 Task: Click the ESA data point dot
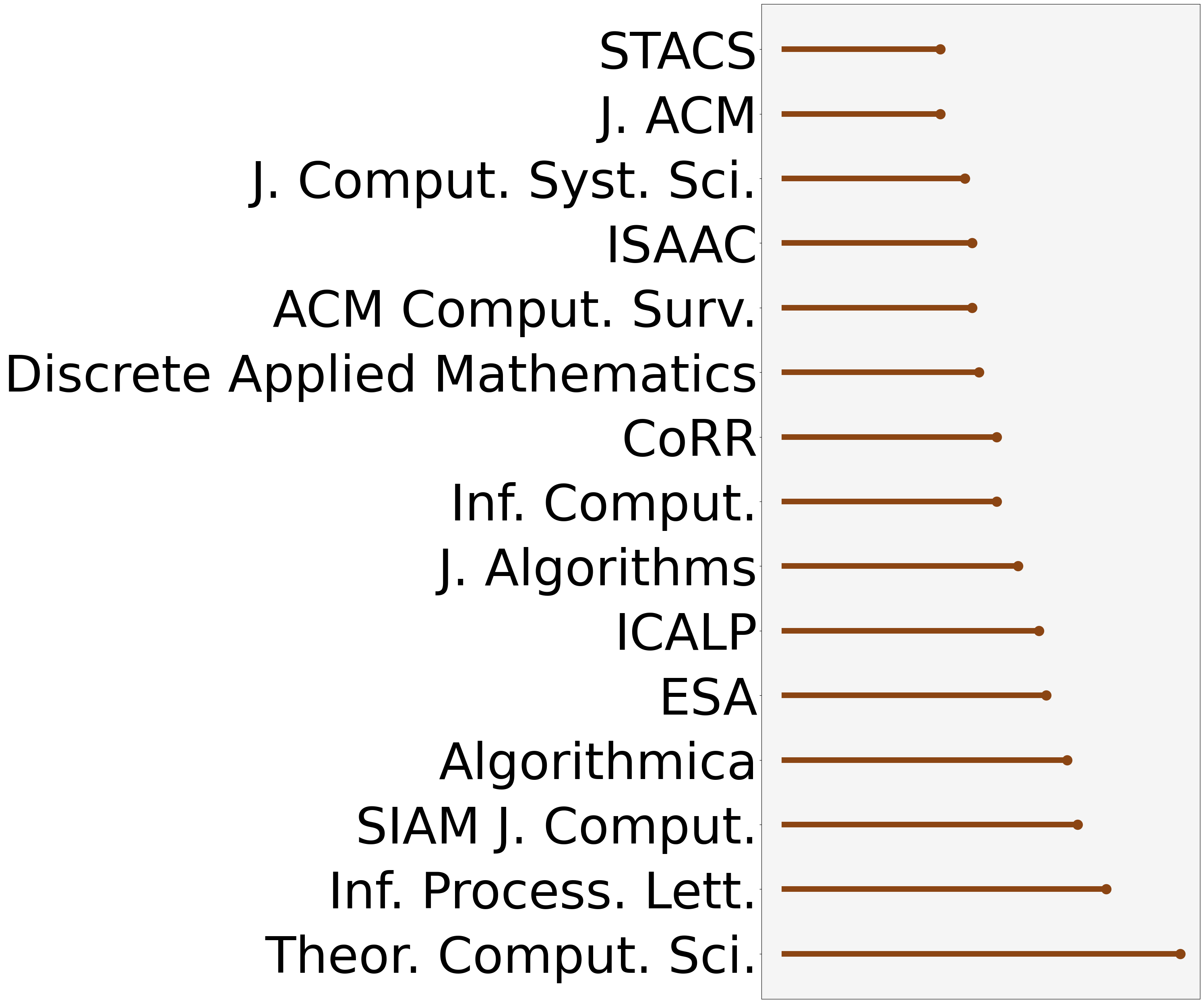(1046, 695)
